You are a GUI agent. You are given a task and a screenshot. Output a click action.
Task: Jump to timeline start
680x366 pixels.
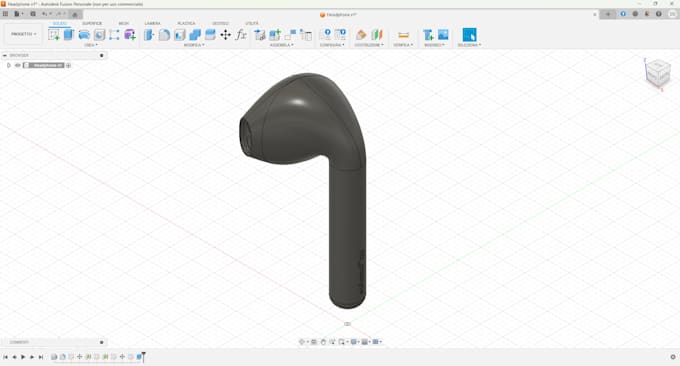tap(5, 357)
